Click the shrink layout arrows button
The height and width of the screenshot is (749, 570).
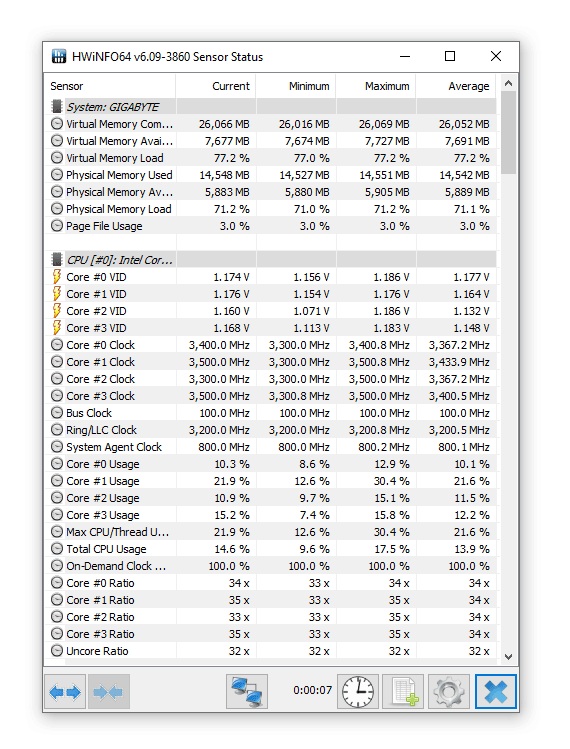pos(109,691)
